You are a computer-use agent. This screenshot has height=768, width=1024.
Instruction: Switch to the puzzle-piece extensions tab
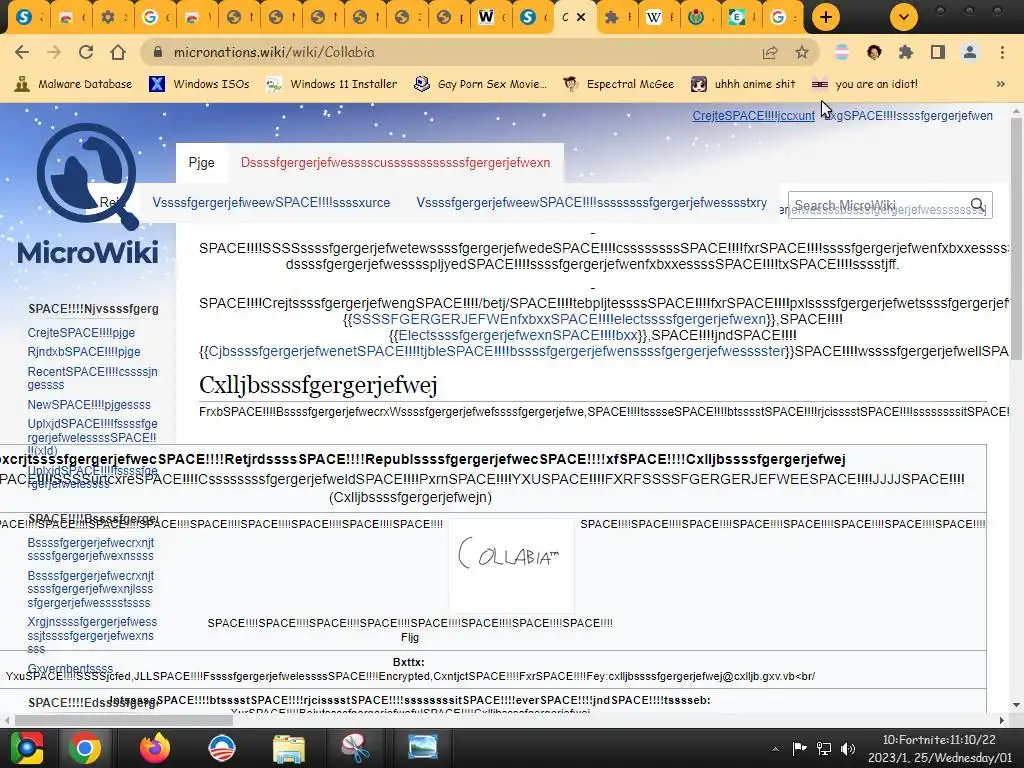(617, 18)
